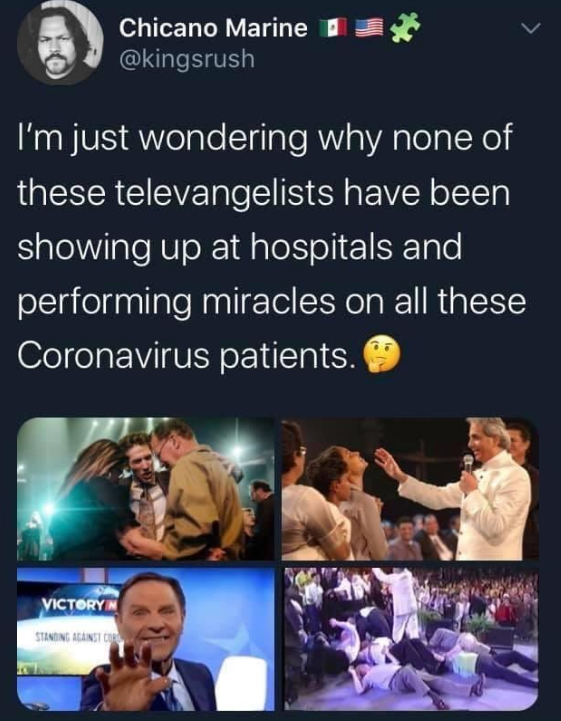Open the Chicano Marine display name

pos(213,28)
